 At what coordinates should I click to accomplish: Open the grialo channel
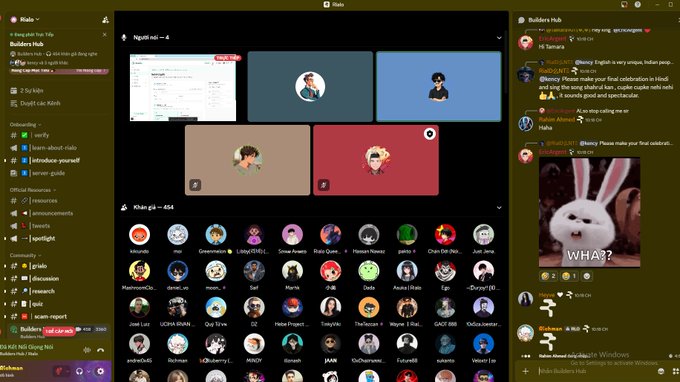(39, 266)
